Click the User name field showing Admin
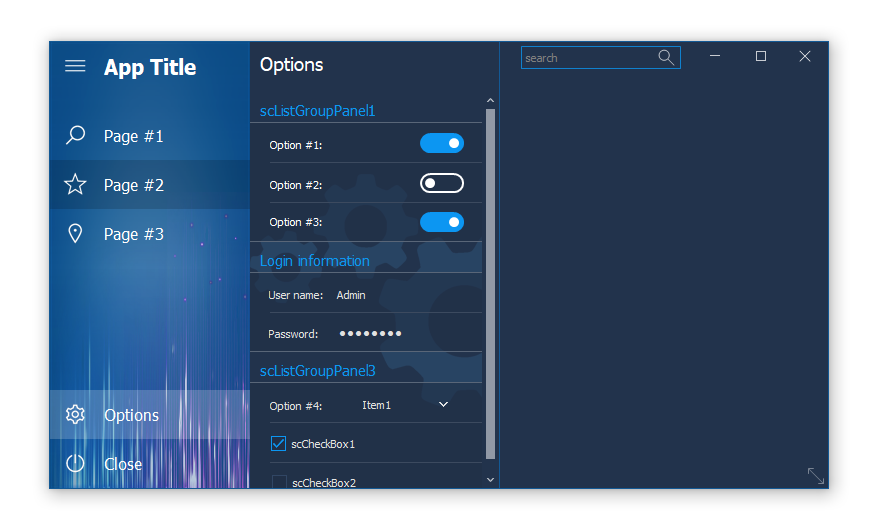880x530 pixels. (407, 295)
